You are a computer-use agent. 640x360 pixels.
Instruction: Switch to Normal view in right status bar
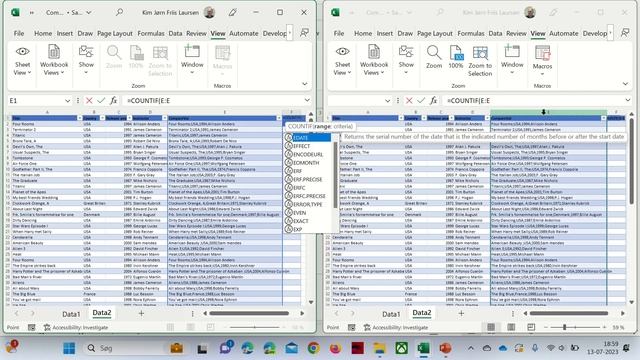click(491, 327)
